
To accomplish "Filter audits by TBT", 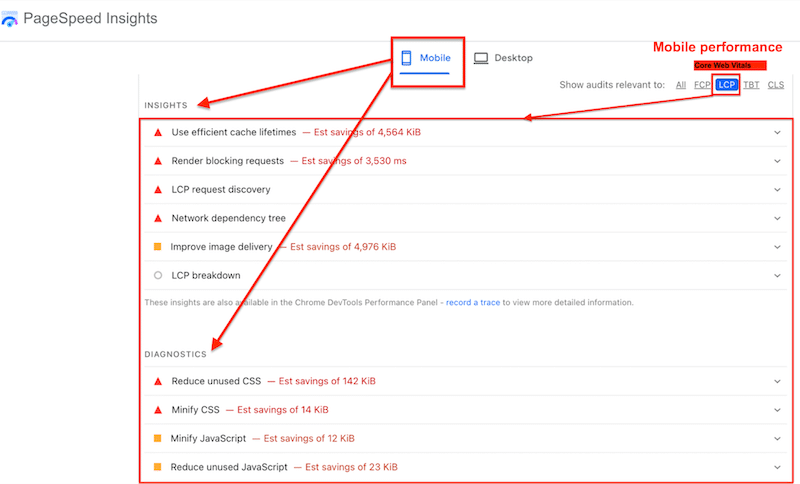I will point(751,85).
